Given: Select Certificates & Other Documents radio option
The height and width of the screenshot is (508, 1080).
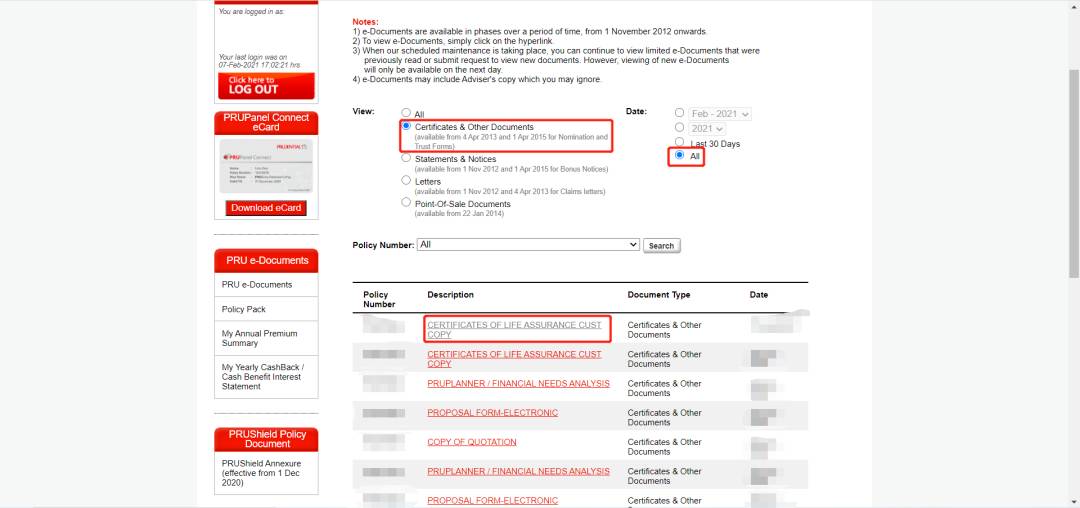Looking at the screenshot, I should pos(406,127).
